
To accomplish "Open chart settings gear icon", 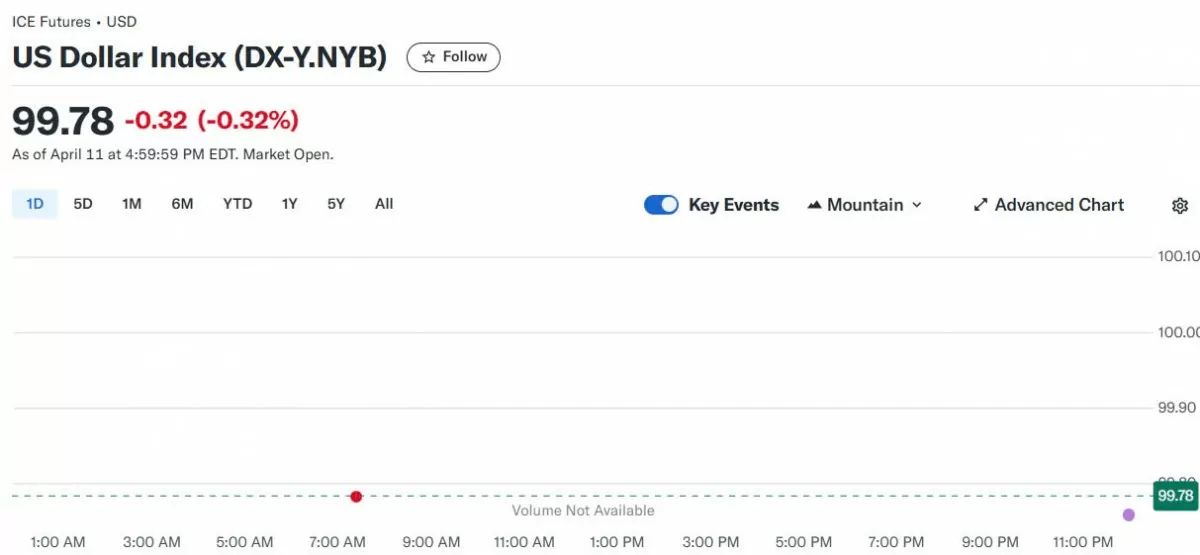I will pos(1179,205).
